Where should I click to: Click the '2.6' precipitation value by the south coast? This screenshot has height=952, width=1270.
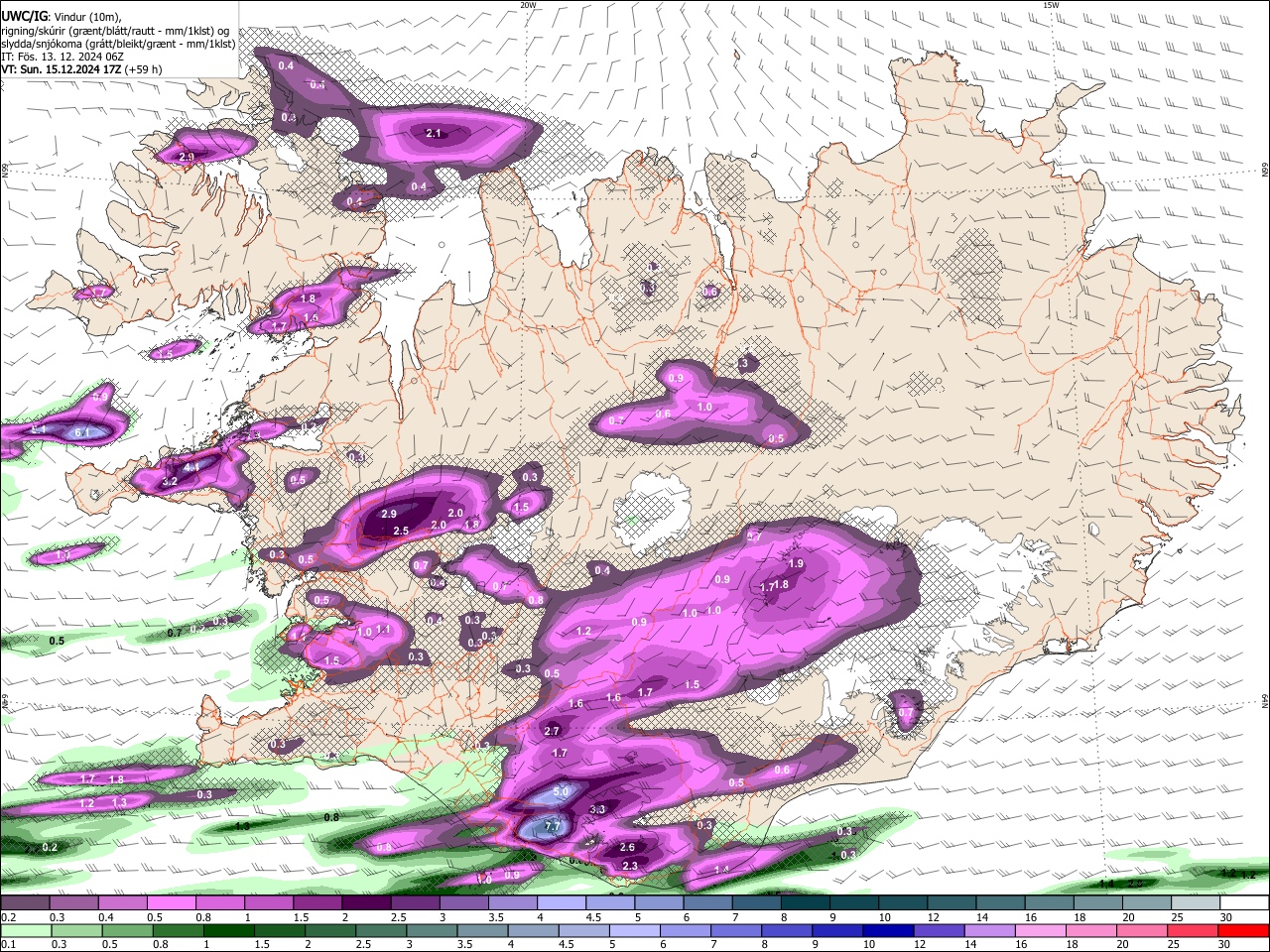coord(627,847)
